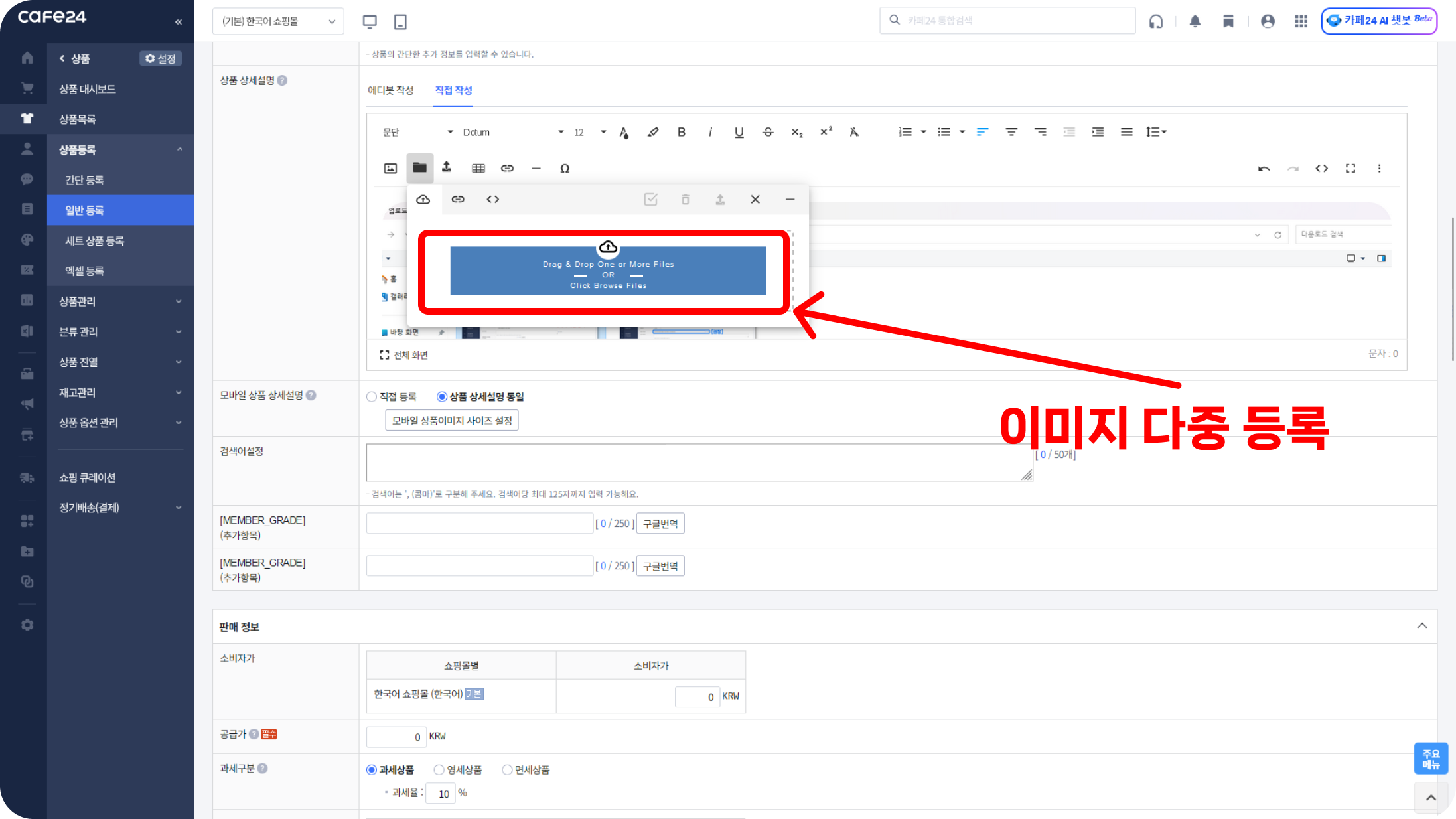The width and height of the screenshot is (1456, 819).
Task: Switch to the 에디봇 작성 tab
Action: point(390,90)
